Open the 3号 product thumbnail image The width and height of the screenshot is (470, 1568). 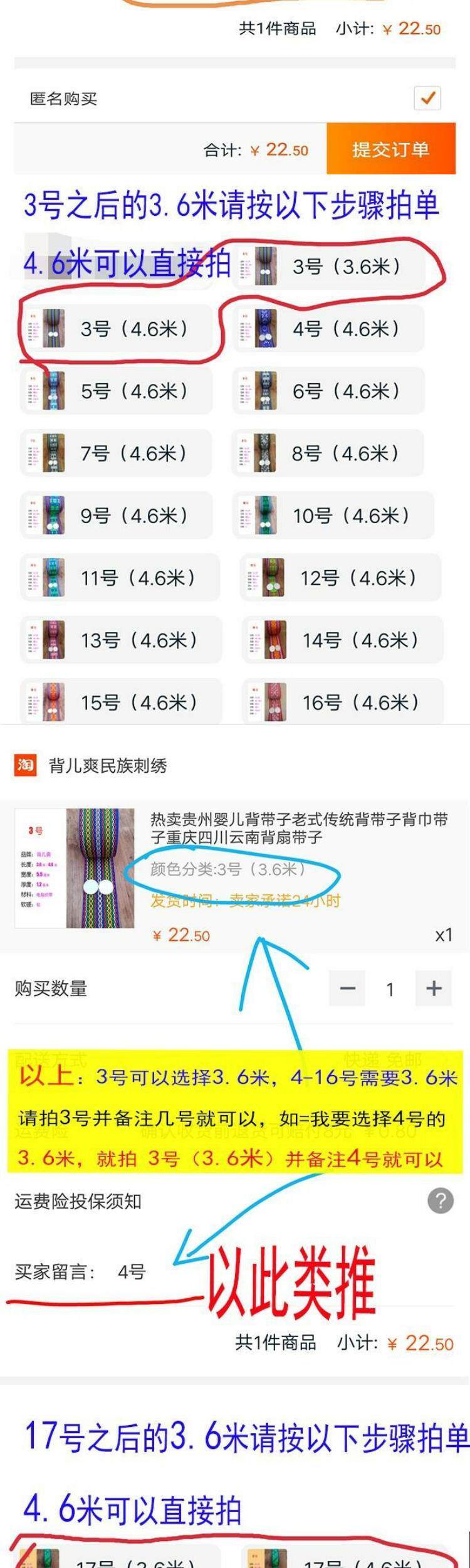[75, 868]
